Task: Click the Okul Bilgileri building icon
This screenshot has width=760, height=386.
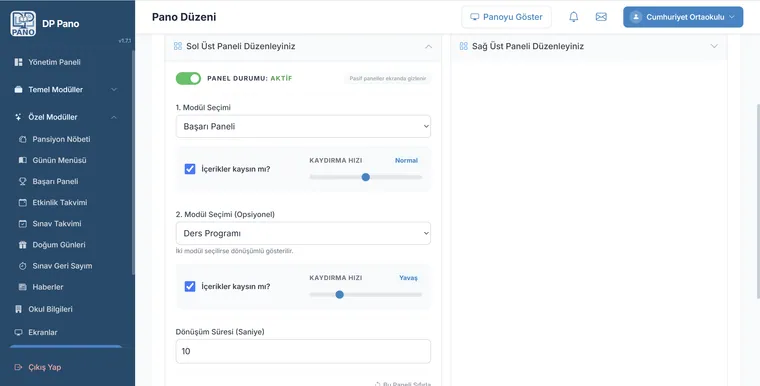Action: point(18,309)
